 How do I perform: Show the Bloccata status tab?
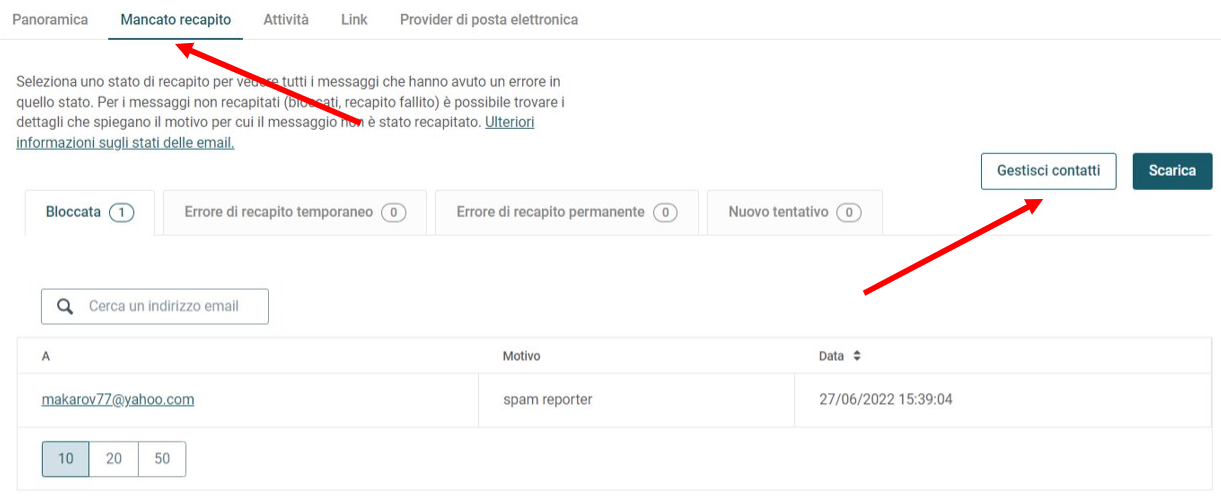tap(90, 213)
